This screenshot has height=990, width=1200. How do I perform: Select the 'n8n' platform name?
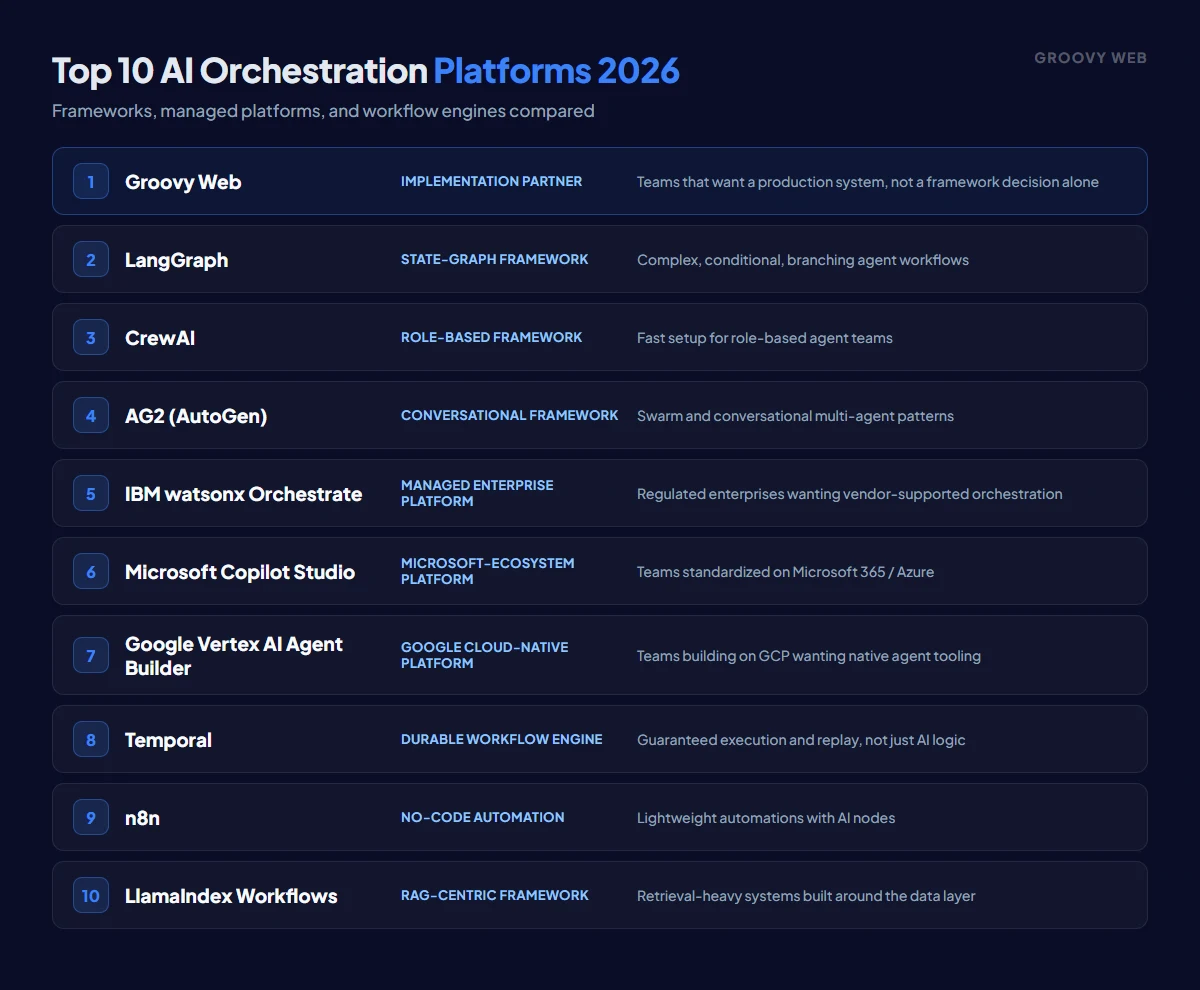tap(142, 818)
